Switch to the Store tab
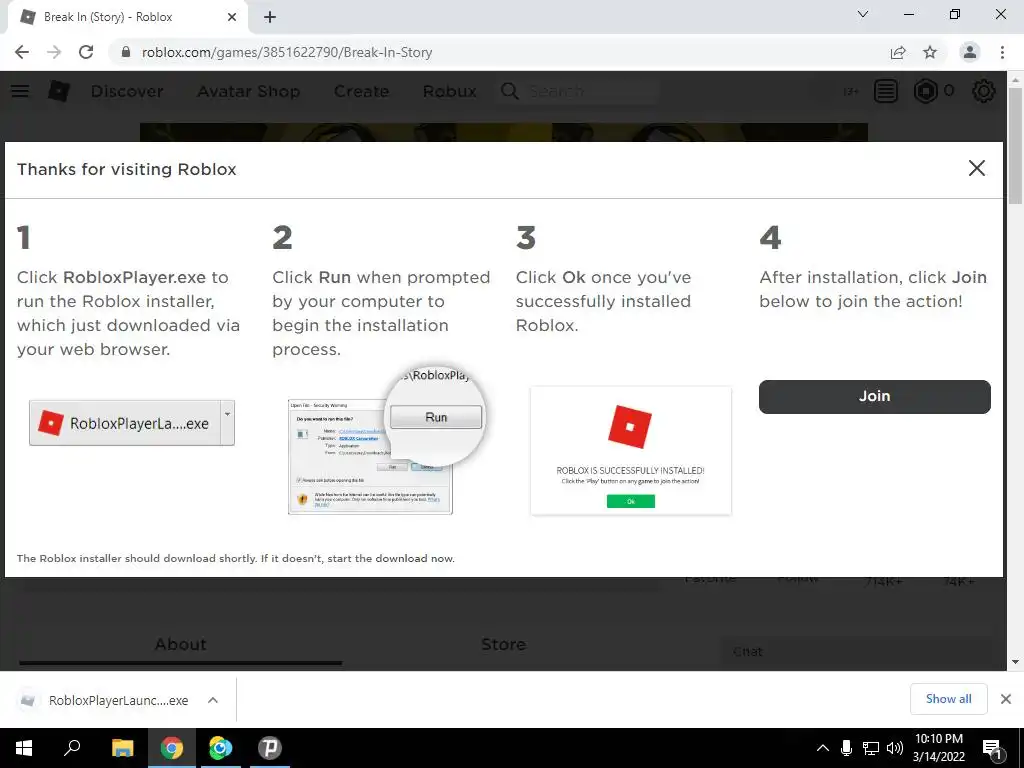 (504, 645)
